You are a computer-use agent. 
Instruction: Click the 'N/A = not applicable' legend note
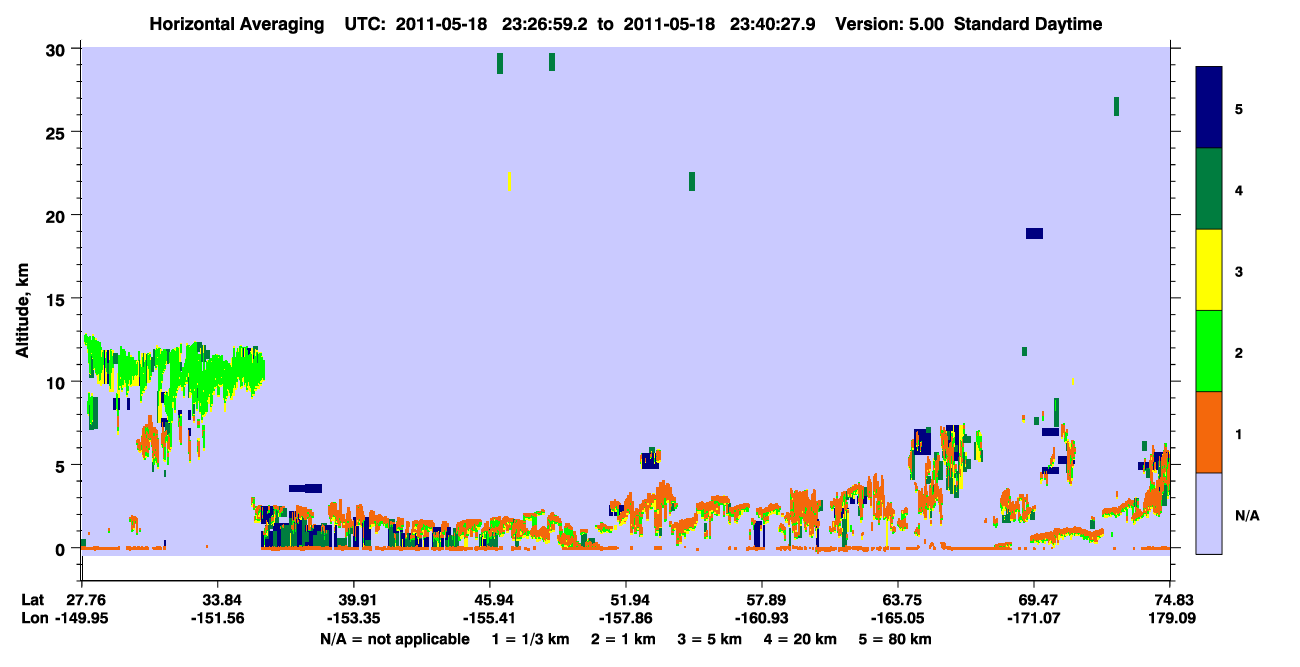click(x=395, y=639)
